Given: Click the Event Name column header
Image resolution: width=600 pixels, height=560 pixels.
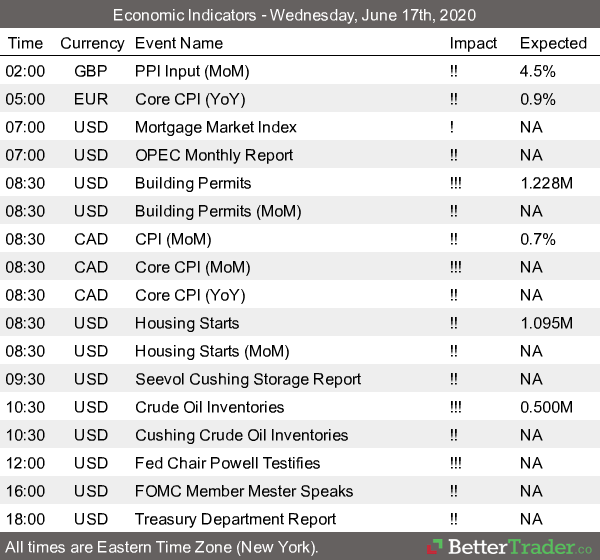Looking at the screenshot, I should 179,43.
